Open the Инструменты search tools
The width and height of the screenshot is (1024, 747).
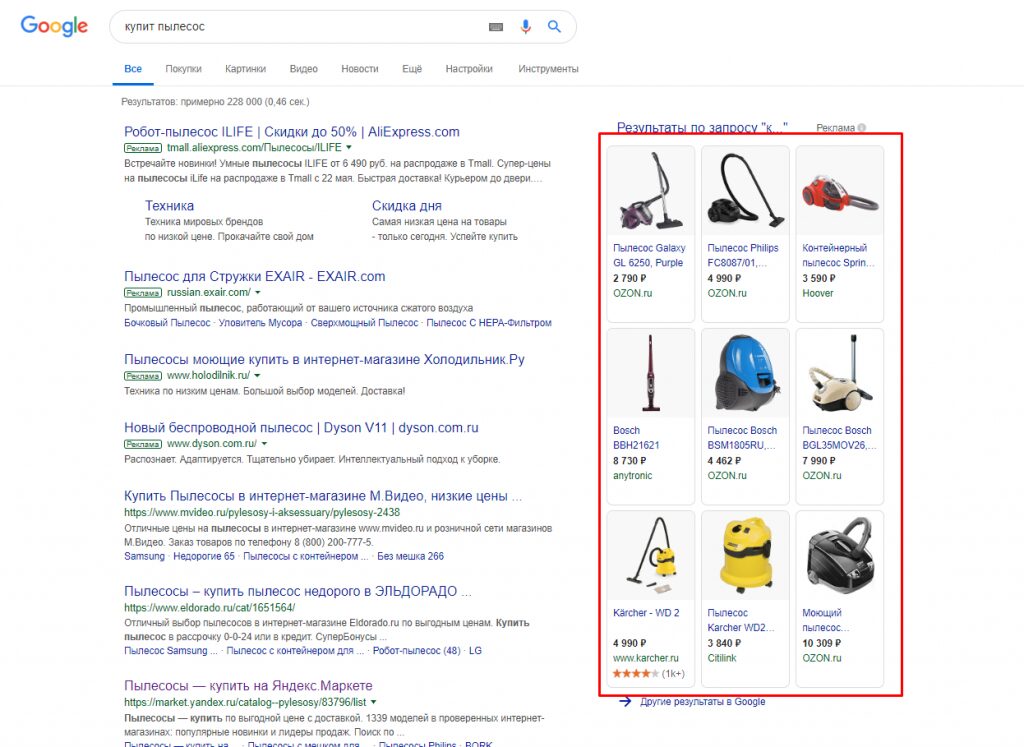[548, 69]
